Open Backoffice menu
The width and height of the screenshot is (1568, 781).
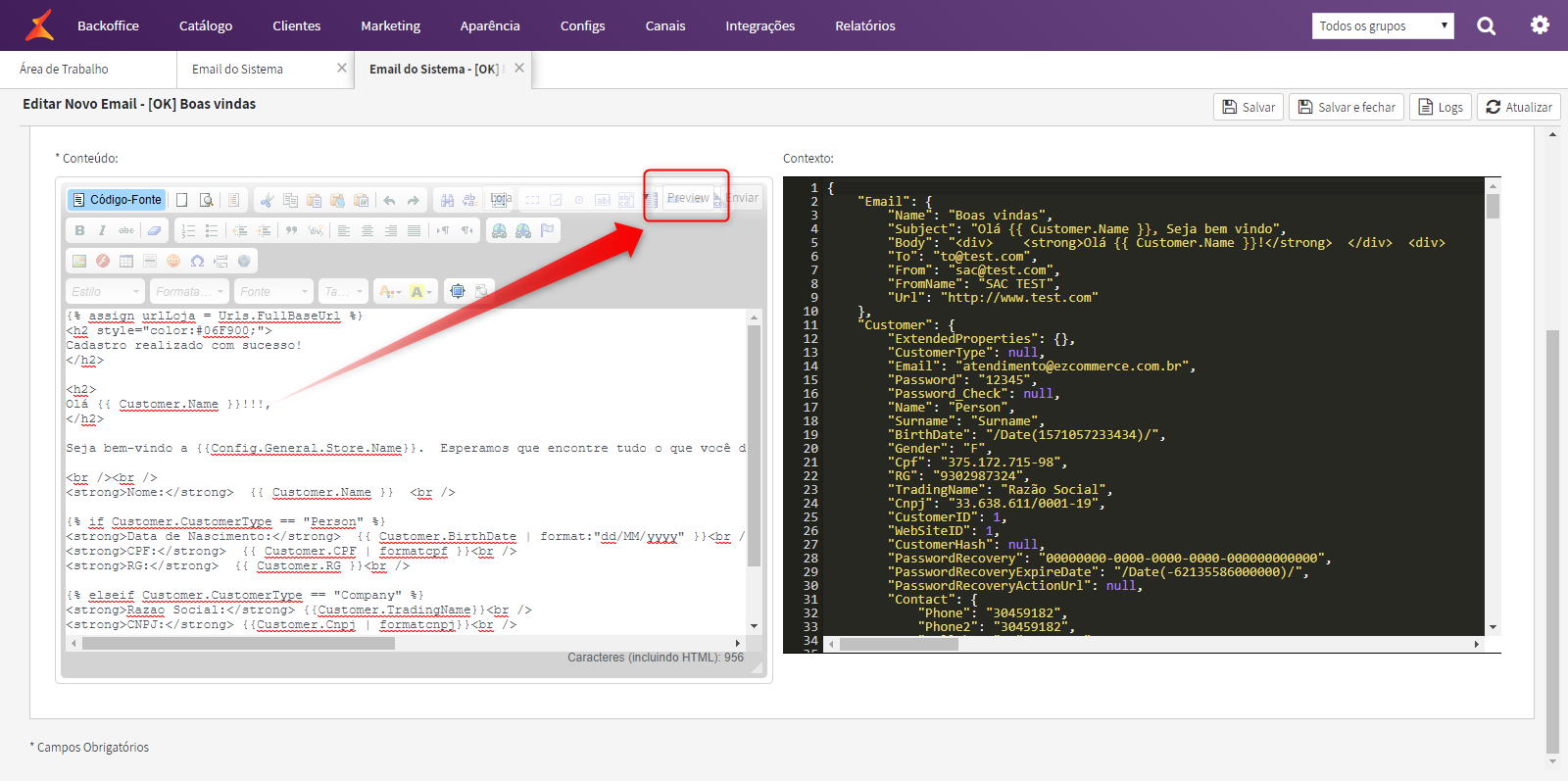pos(108,25)
